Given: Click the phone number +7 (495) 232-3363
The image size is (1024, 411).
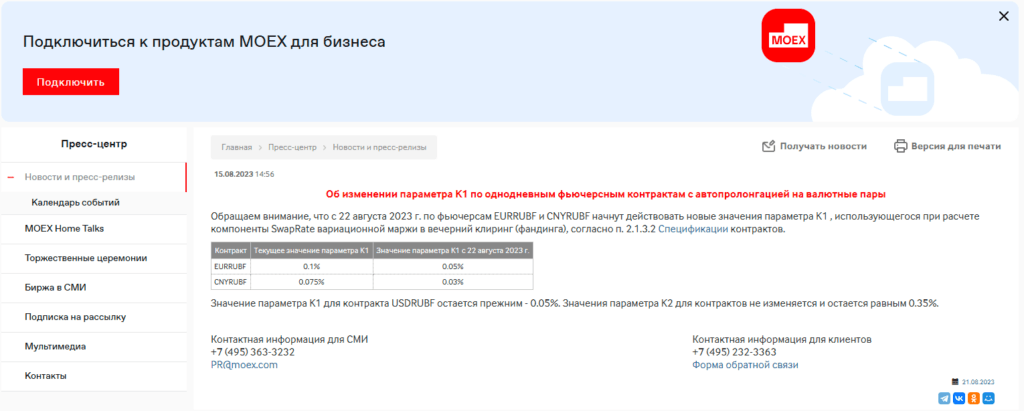Looking at the screenshot, I should point(734,352).
